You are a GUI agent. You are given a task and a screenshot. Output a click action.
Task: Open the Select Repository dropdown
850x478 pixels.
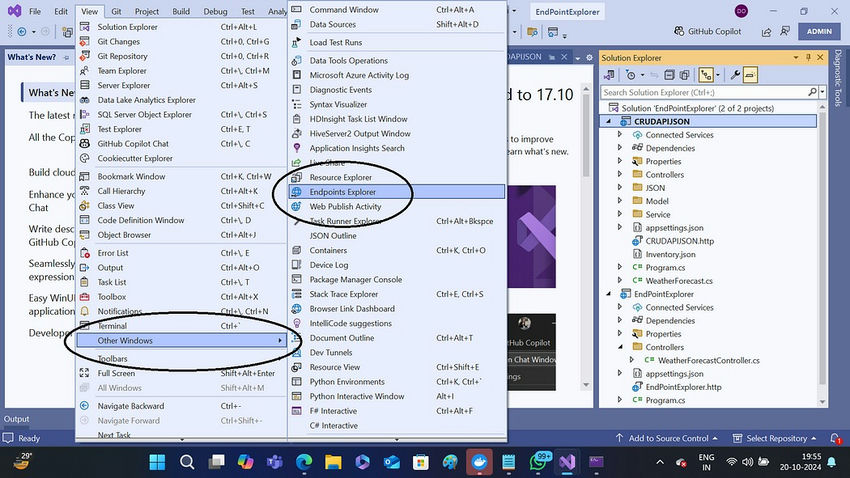tap(774, 438)
